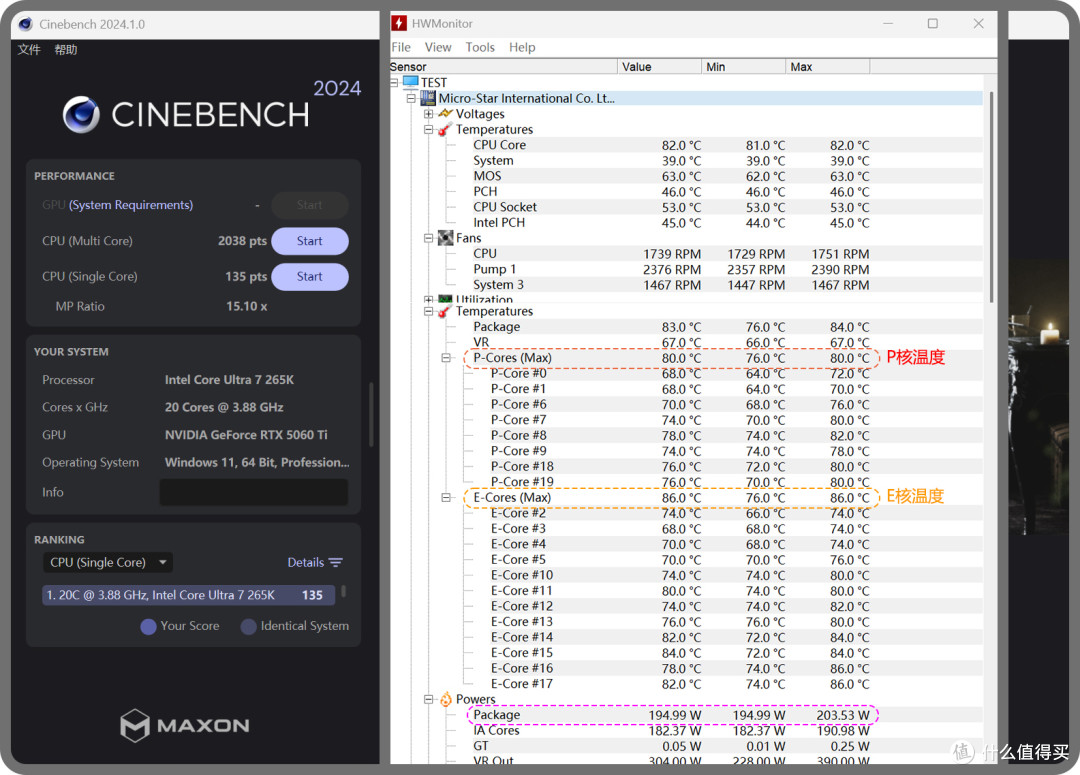Collapse the E-Cores (Max) node
Screen dimensions: 1080x775
tap(446, 497)
